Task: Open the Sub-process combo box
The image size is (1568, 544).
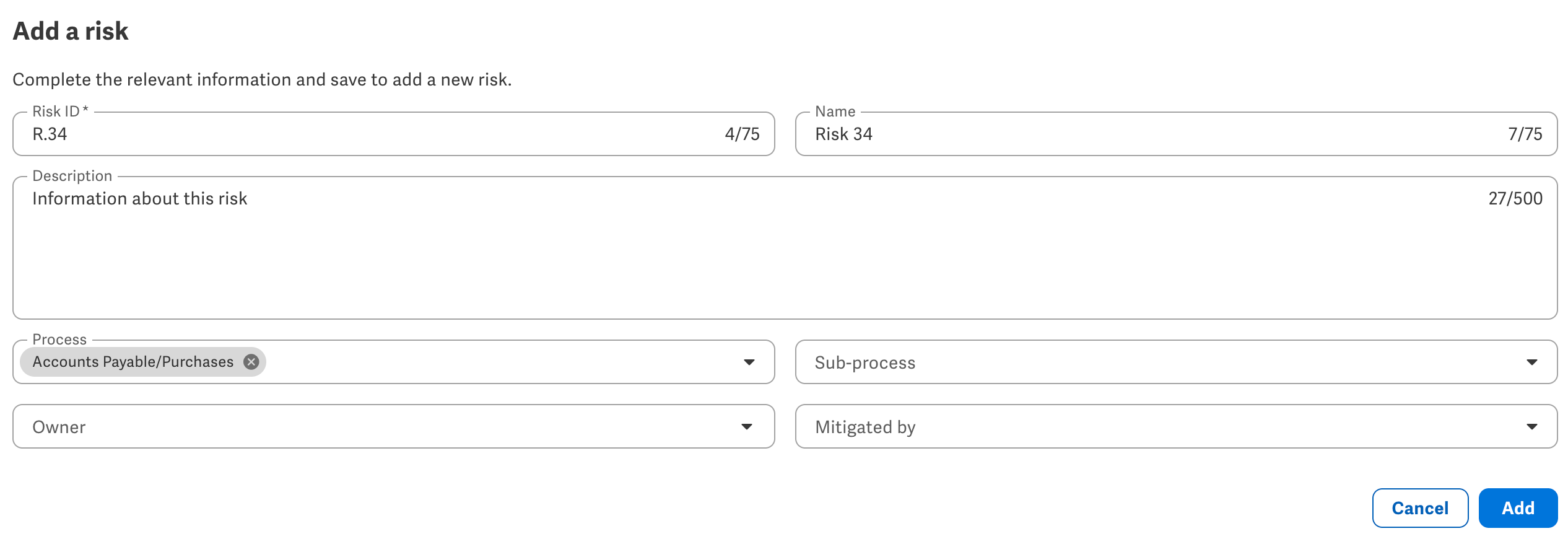Action: (x=1176, y=362)
